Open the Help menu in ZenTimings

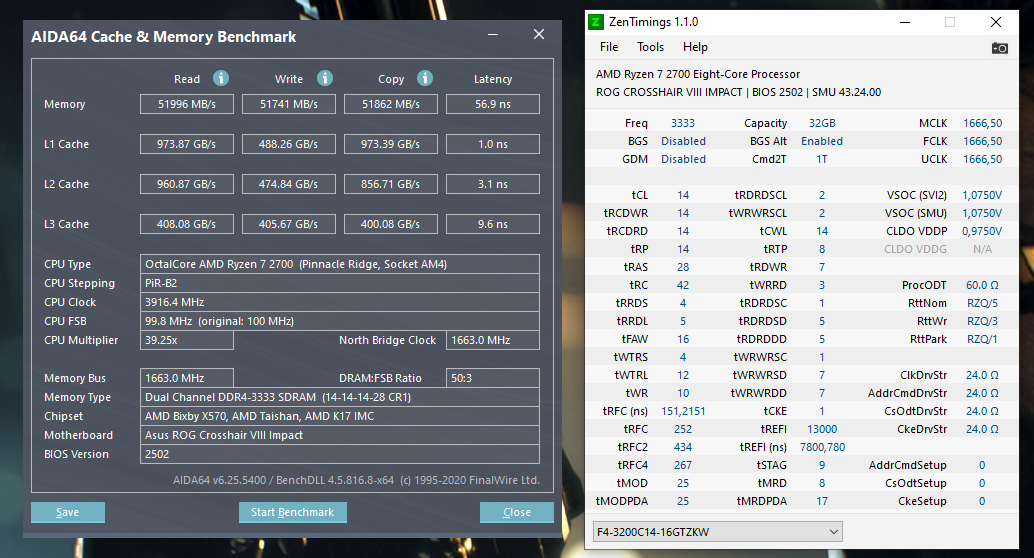point(695,47)
